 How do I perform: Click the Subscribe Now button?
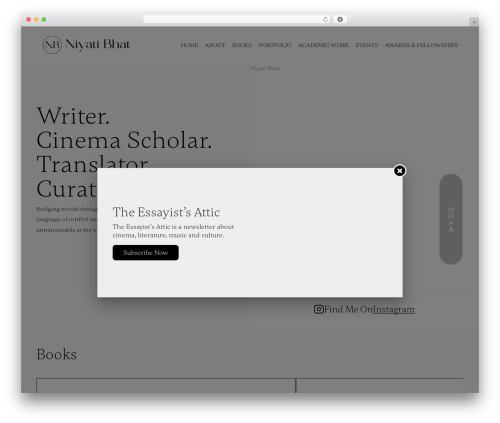pyautogui.click(x=145, y=253)
